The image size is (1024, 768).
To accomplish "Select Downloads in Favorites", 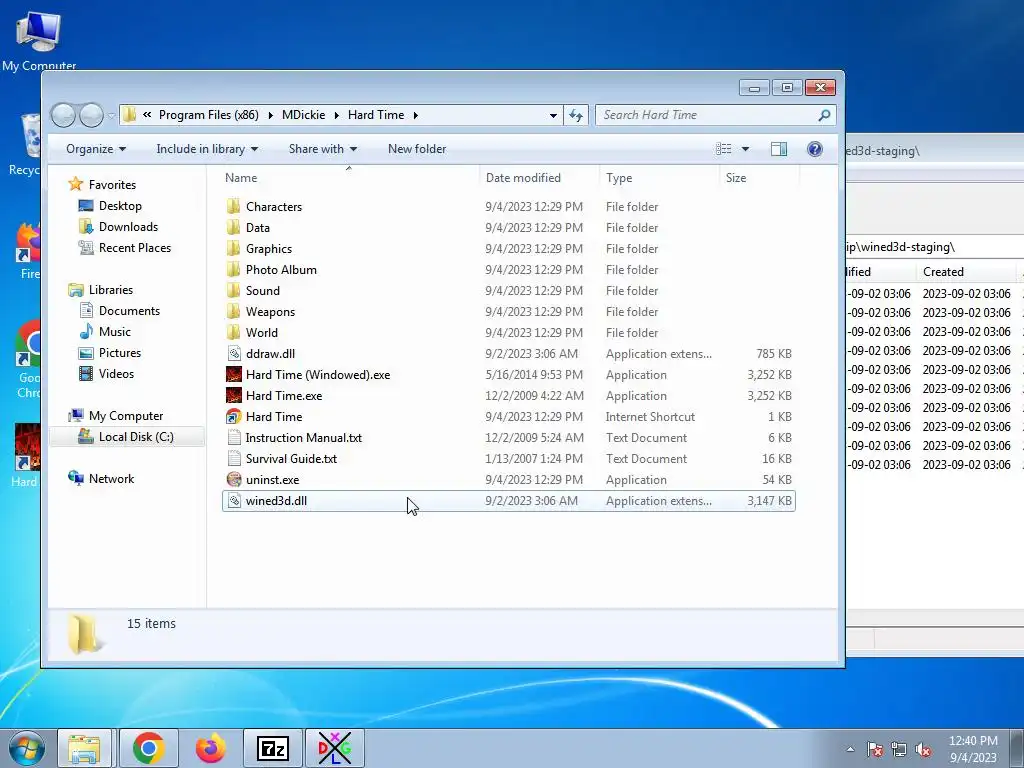I will pos(128,227).
